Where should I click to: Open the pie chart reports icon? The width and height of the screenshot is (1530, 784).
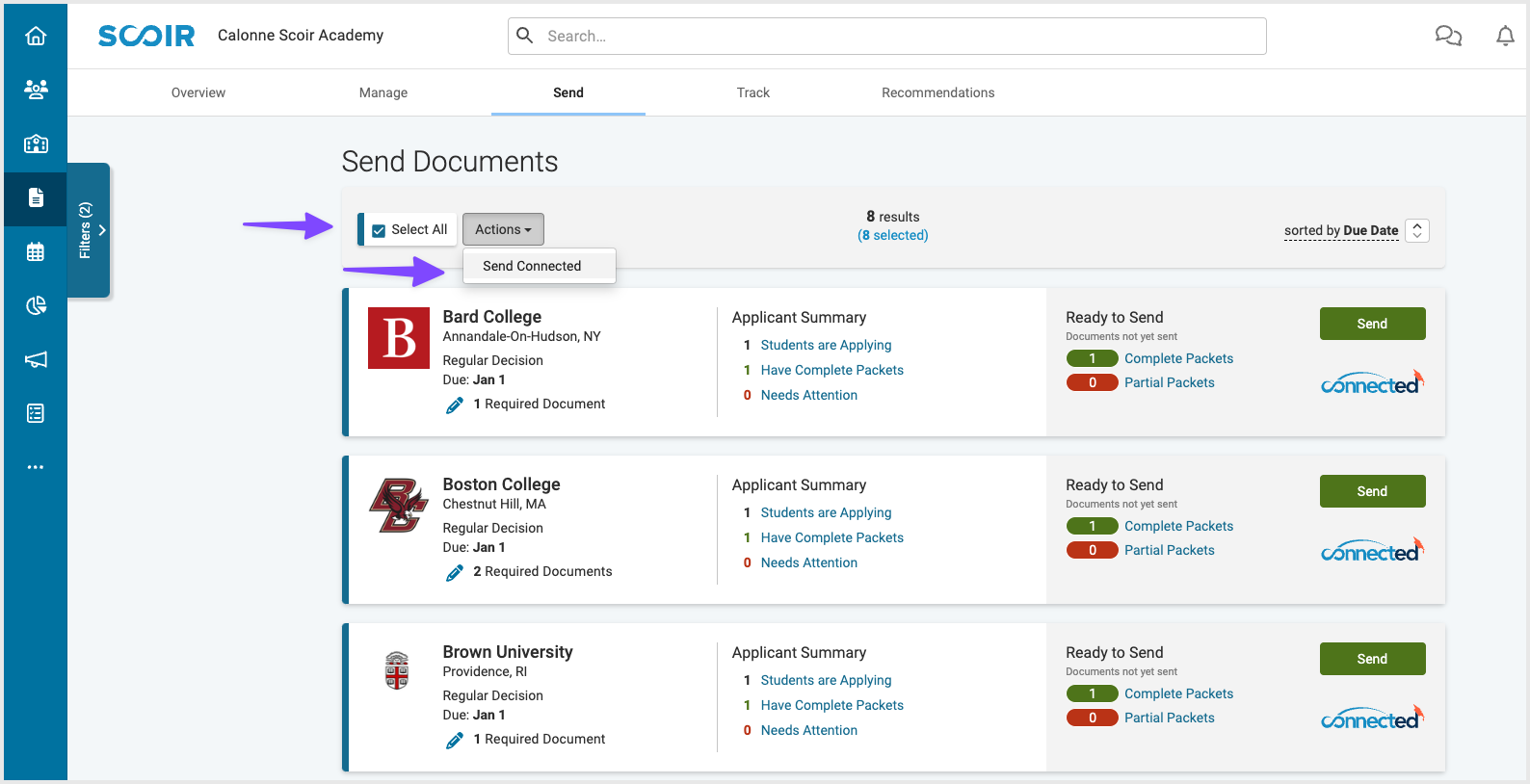pyautogui.click(x=36, y=305)
